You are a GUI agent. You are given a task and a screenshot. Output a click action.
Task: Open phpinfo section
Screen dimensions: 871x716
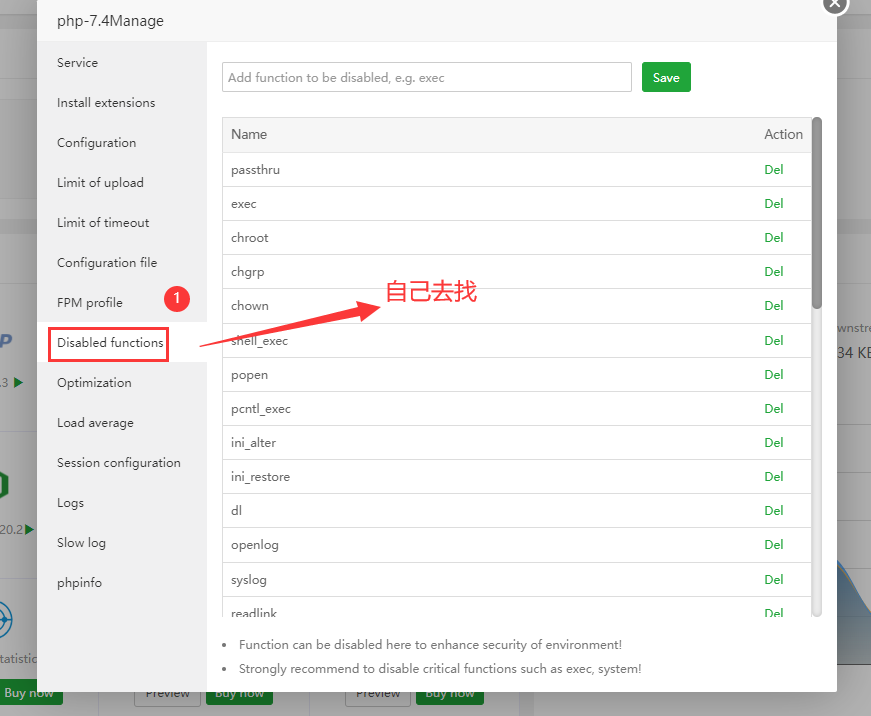[x=79, y=583]
